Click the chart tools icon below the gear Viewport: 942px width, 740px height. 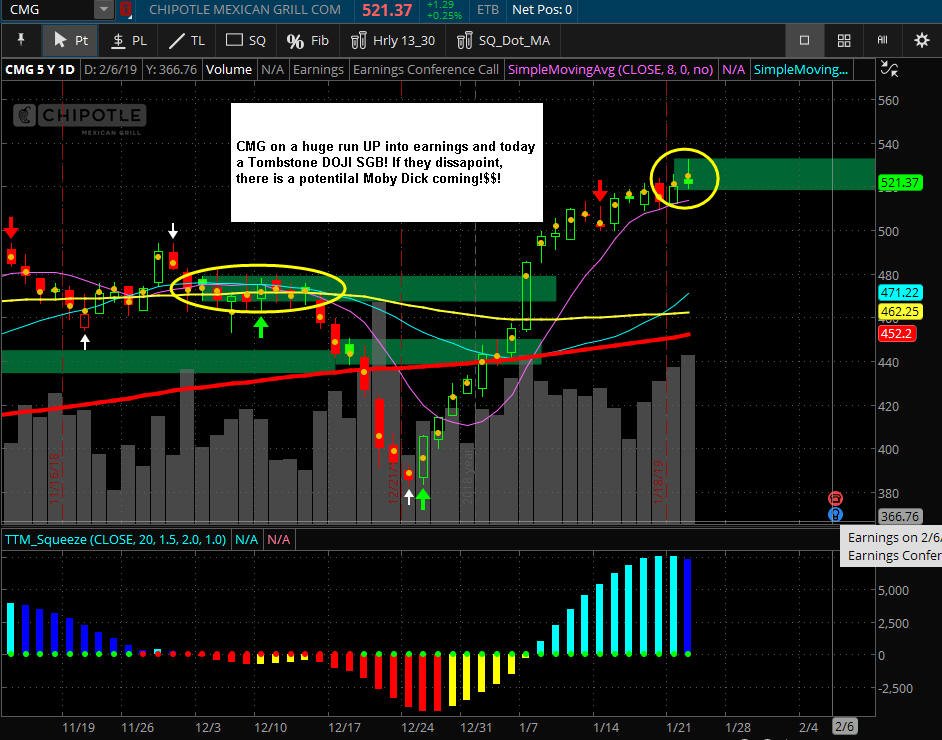click(x=889, y=68)
